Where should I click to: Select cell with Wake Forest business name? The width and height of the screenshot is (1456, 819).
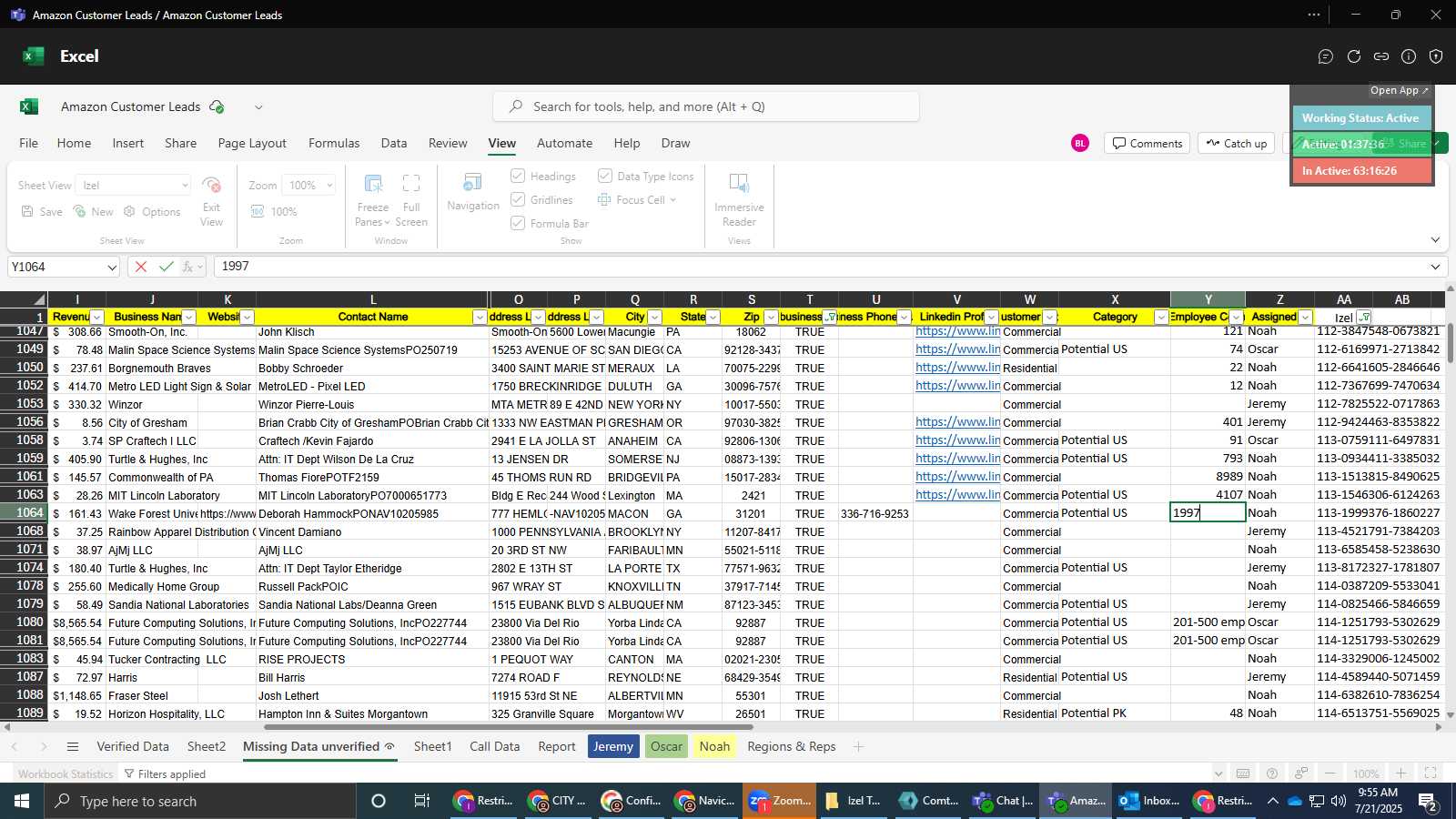click(x=153, y=513)
